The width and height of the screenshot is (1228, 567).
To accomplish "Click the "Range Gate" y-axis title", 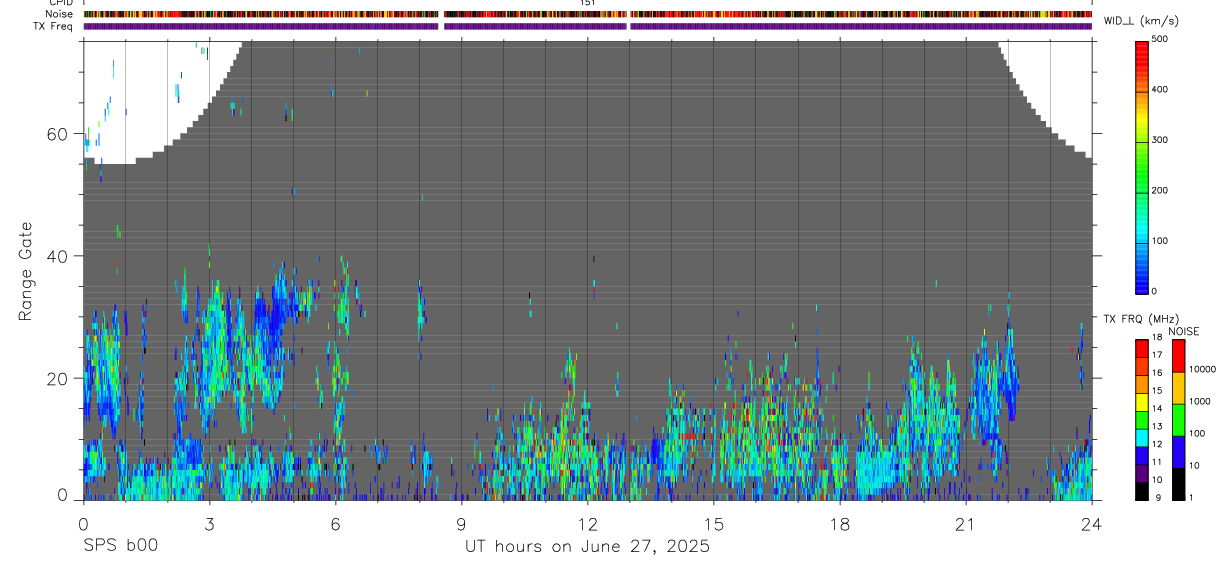I will (26, 271).
